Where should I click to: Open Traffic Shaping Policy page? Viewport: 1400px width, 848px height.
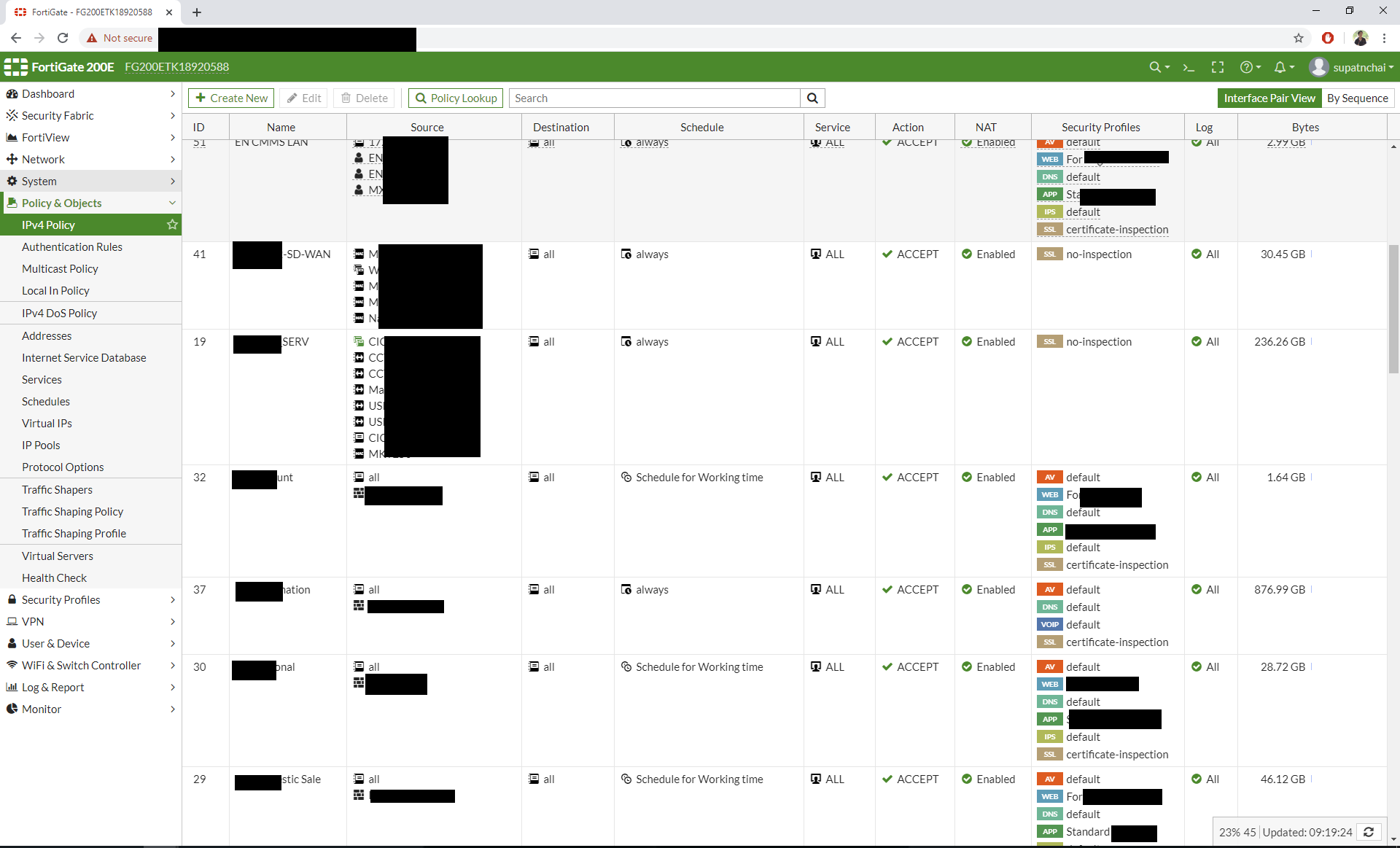[x=72, y=511]
